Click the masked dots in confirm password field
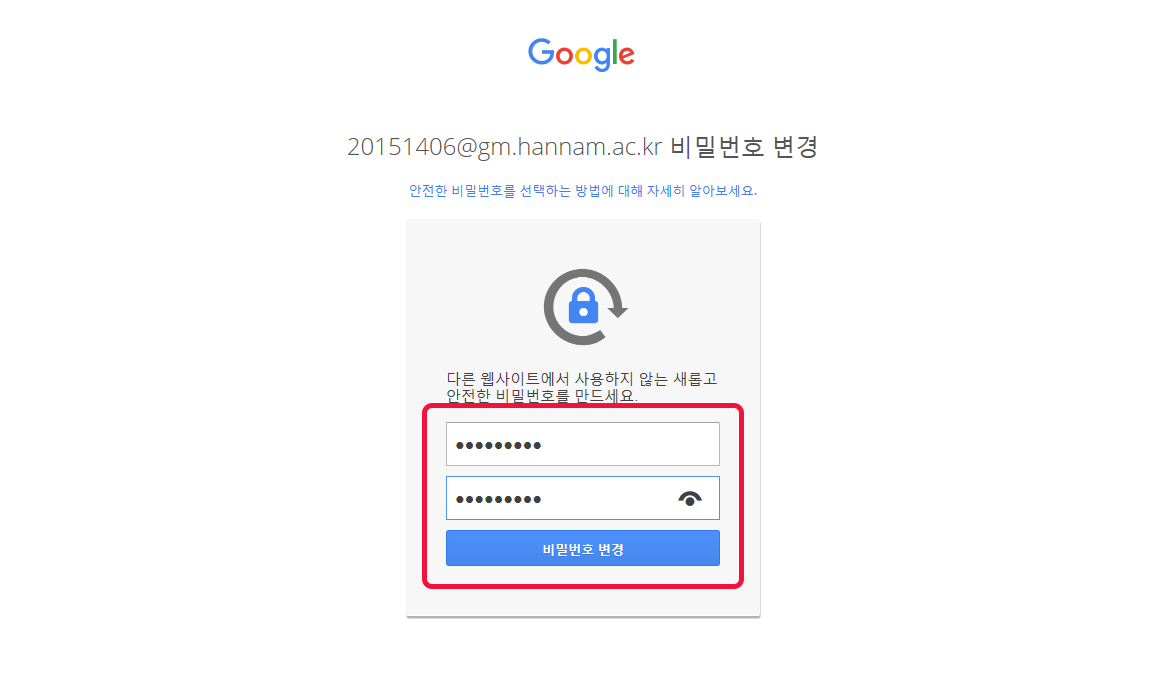 click(x=498, y=499)
